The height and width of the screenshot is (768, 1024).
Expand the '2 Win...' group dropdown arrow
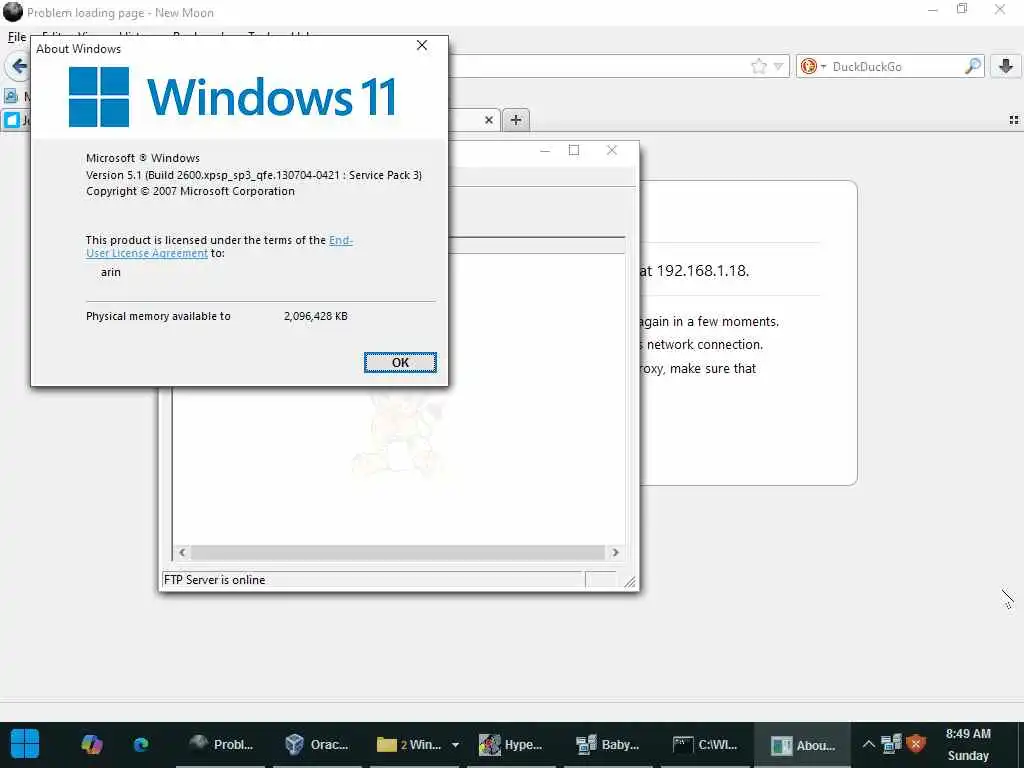coord(455,744)
